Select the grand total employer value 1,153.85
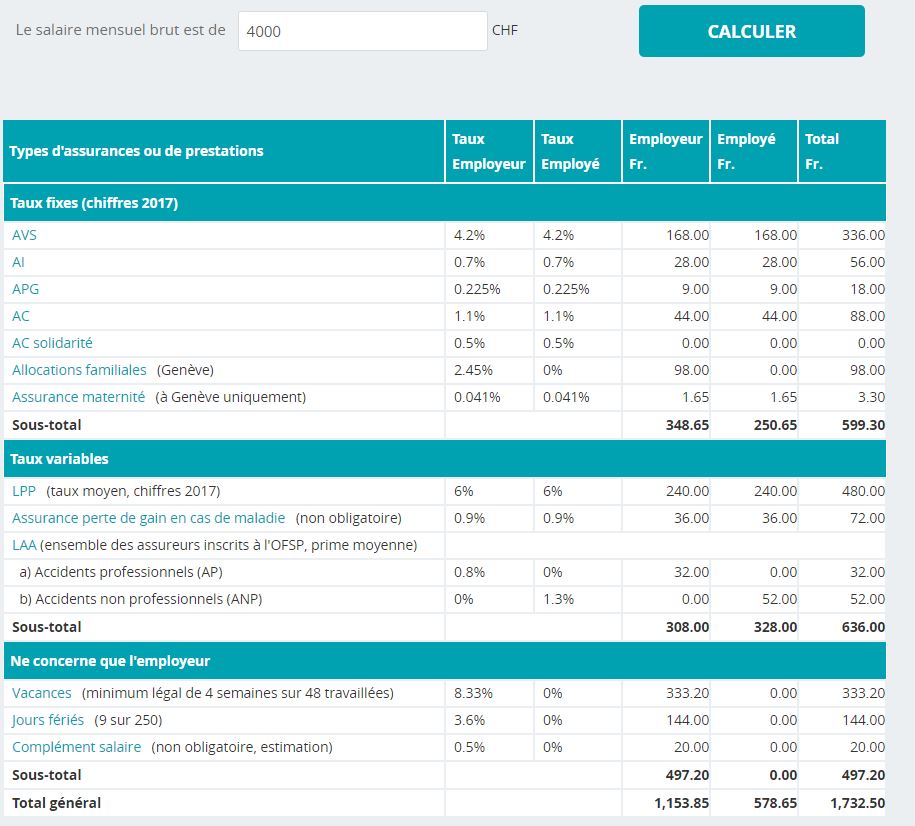Image resolution: width=915 pixels, height=826 pixels. click(682, 803)
